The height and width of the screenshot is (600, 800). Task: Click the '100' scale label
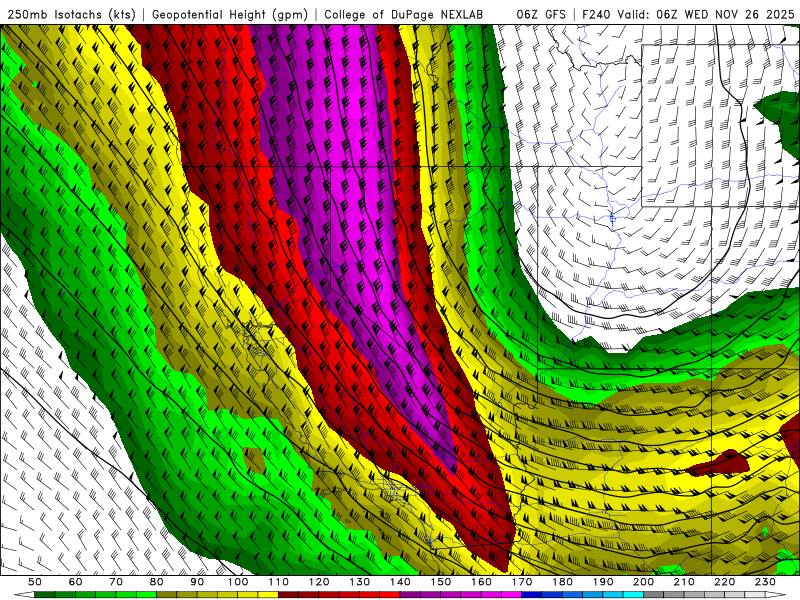[x=238, y=582]
